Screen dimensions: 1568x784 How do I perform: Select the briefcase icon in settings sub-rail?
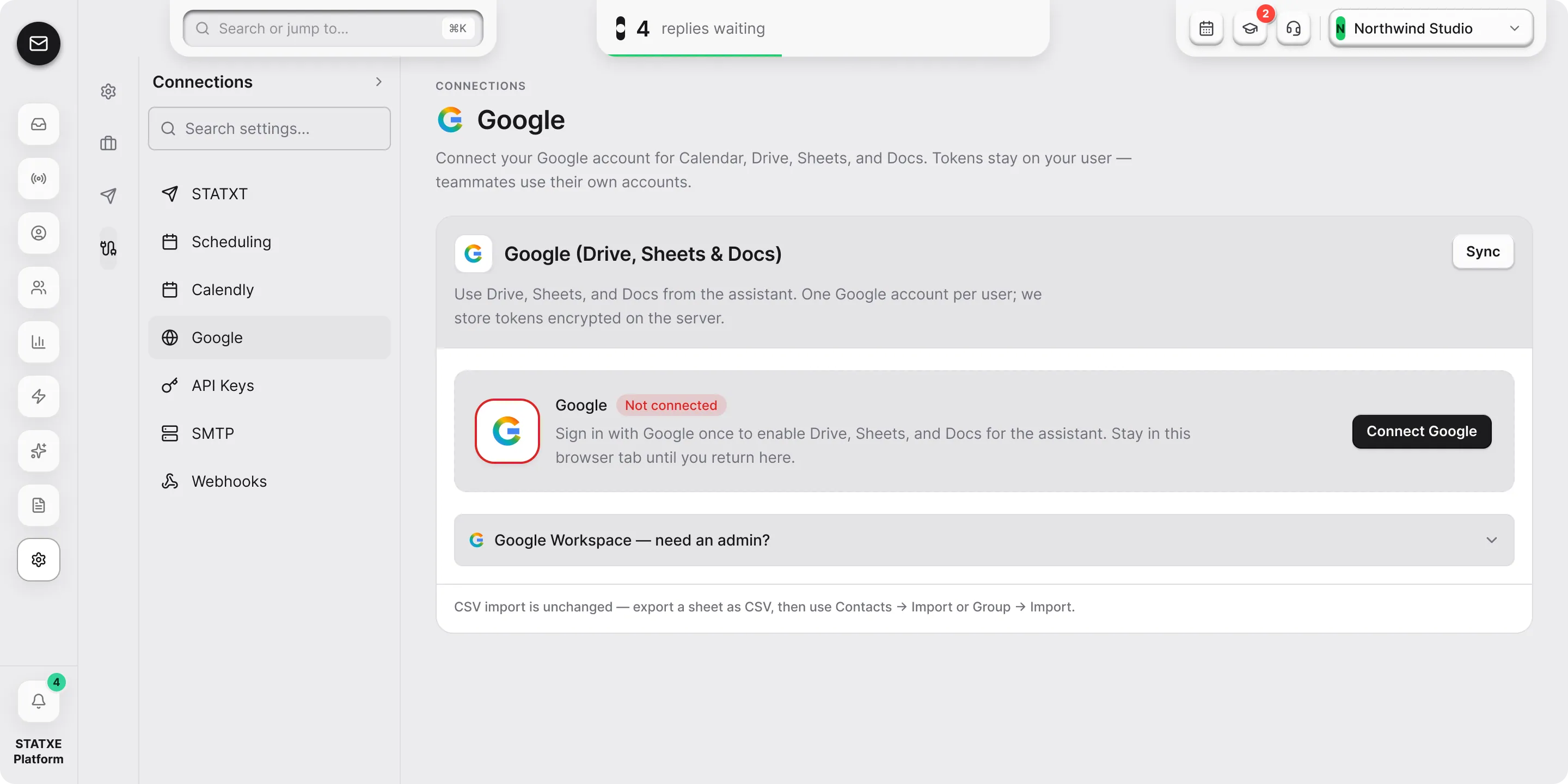point(108,144)
